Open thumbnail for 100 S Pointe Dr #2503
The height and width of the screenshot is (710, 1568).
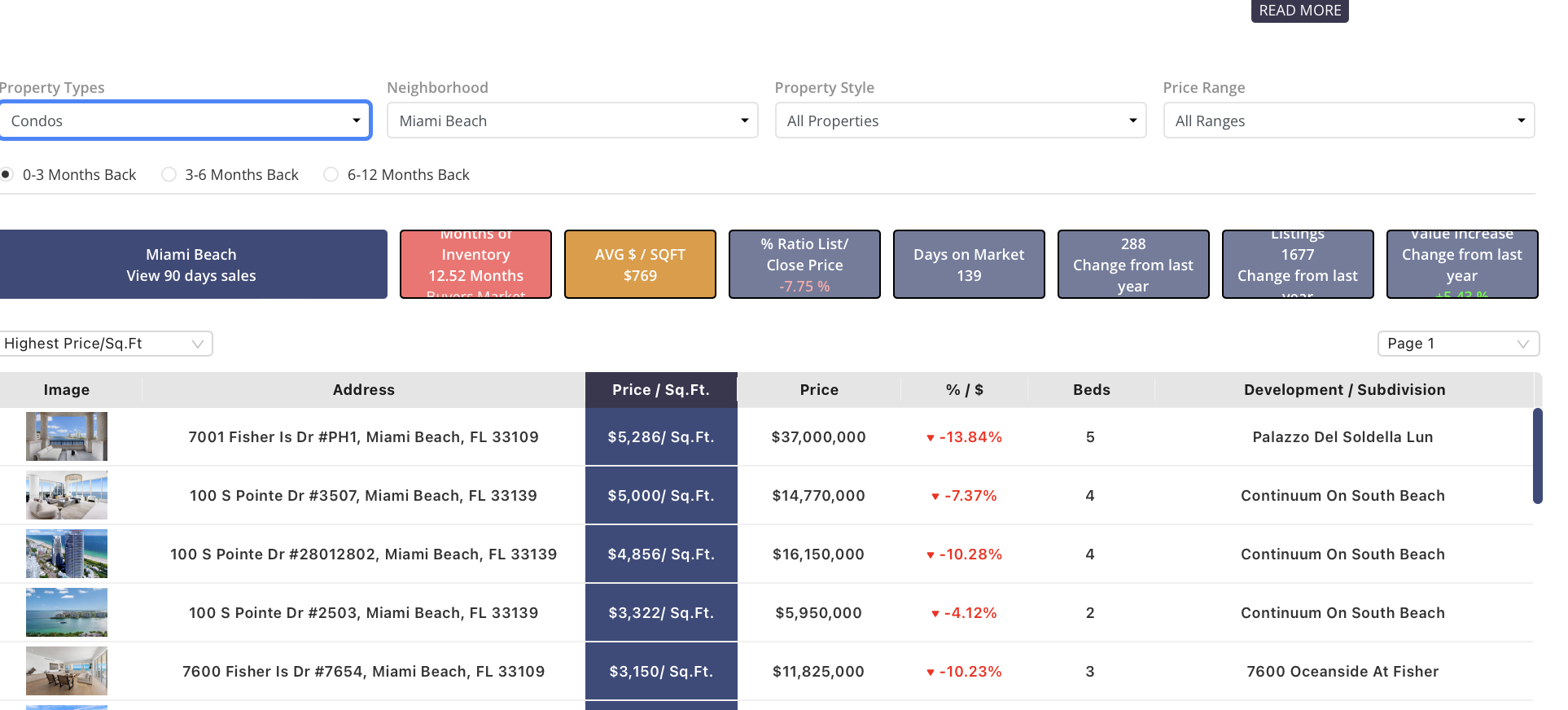[67, 612]
